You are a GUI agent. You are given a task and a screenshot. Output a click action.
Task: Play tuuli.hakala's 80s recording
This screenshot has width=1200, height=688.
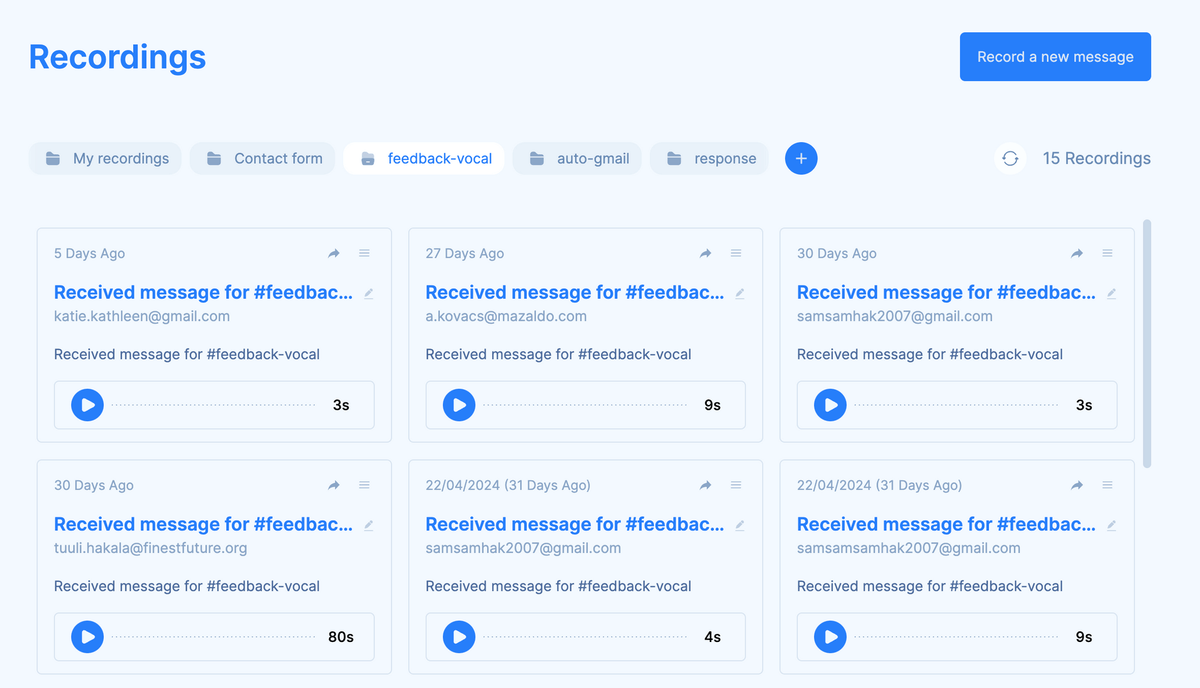point(88,637)
